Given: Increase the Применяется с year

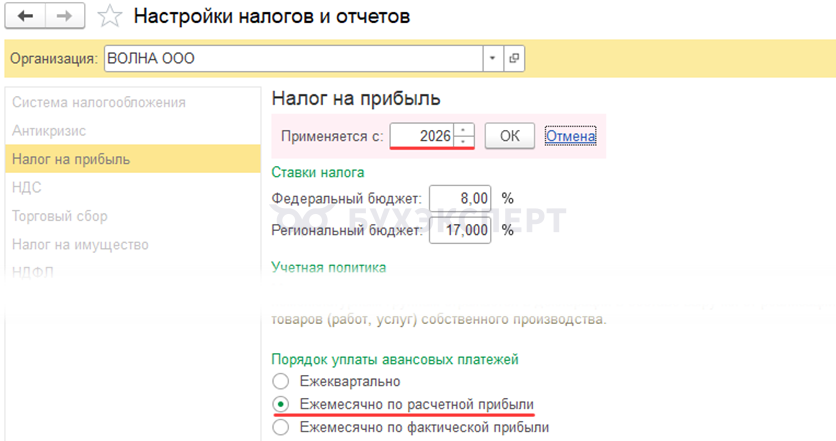Looking at the screenshot, I should [x=463, y=130].
